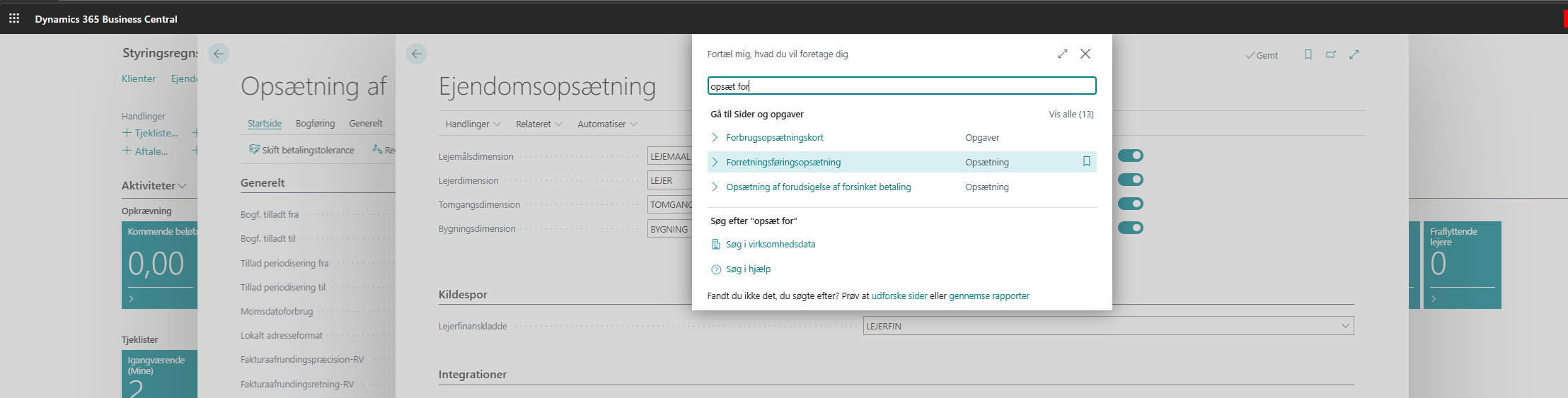This screenshot has height=398, width=1568.
Task: Open Søg i virksomhedsdata
Action: pos(770,244)
